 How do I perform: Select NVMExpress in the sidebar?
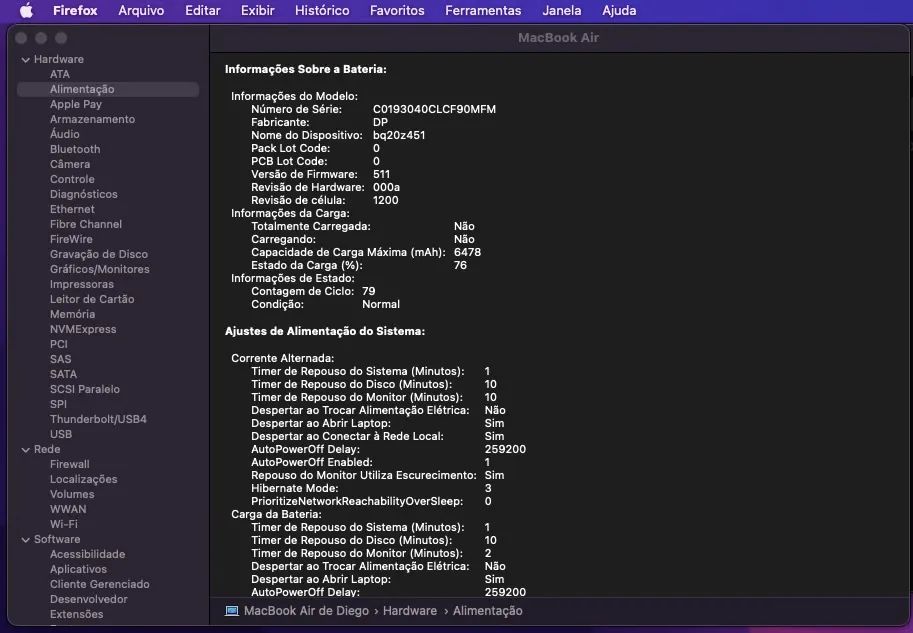pos(83,329)
